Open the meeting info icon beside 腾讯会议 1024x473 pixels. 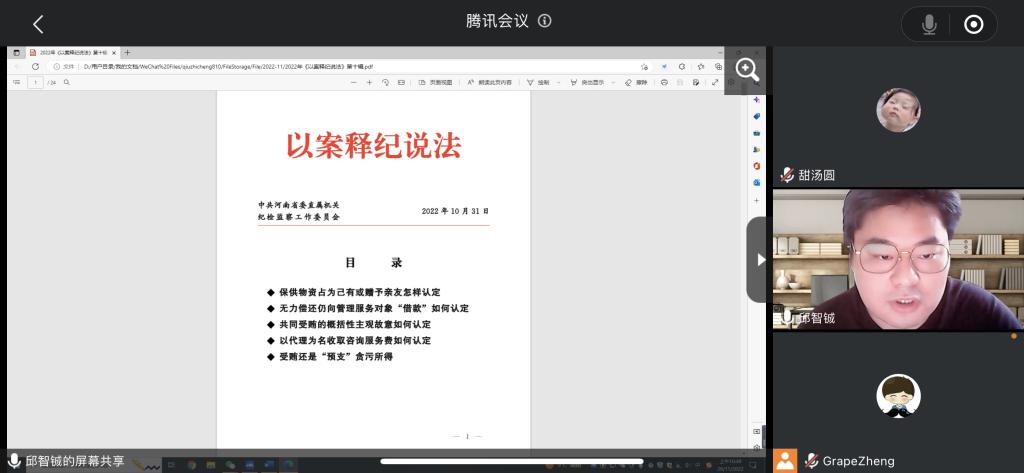pos(544,21)
